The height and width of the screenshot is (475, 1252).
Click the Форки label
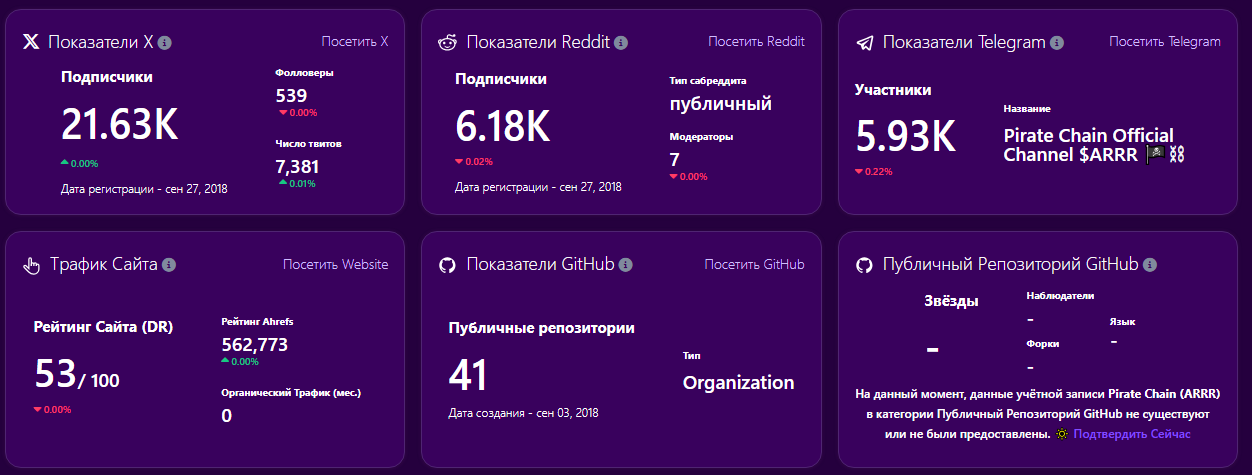click(x=1043, y=343)
